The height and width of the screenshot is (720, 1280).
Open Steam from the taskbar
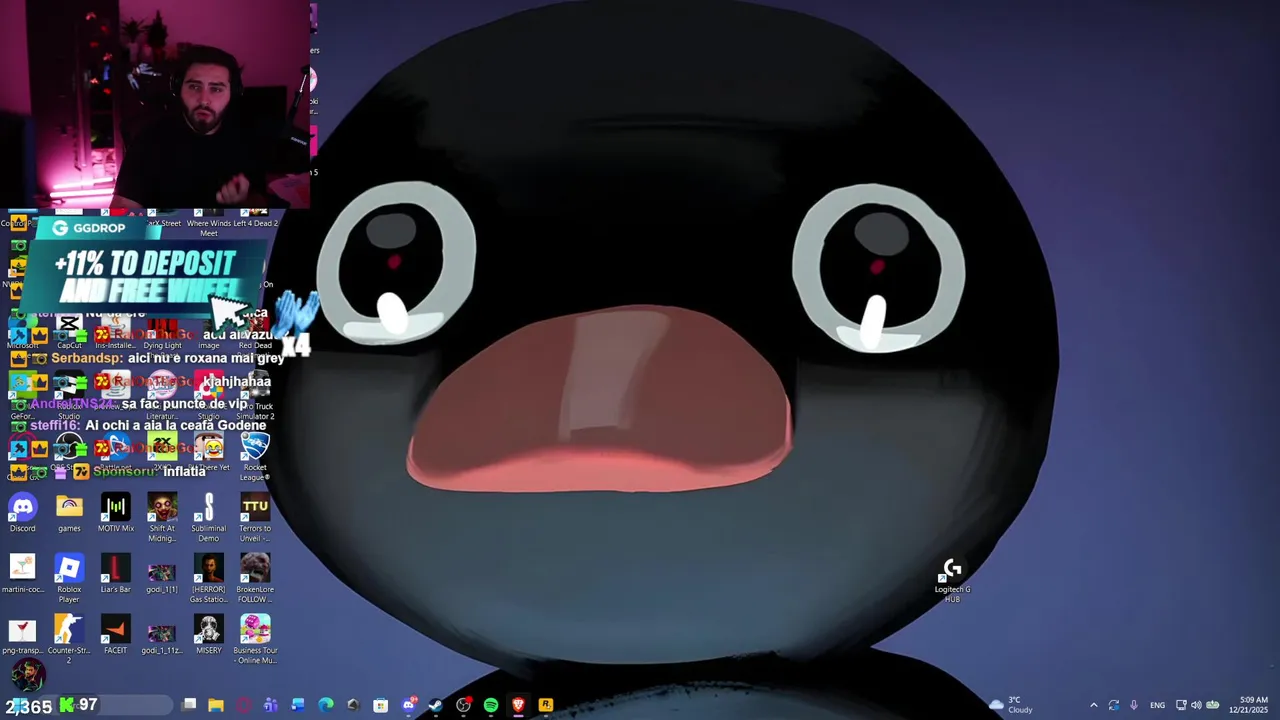435,705
